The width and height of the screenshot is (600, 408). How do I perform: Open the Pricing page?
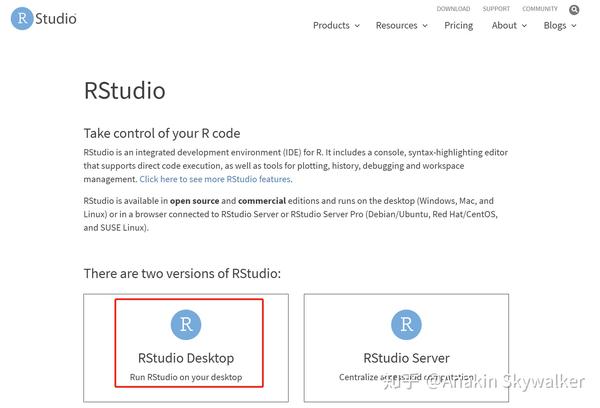click(x=458, y=25)
